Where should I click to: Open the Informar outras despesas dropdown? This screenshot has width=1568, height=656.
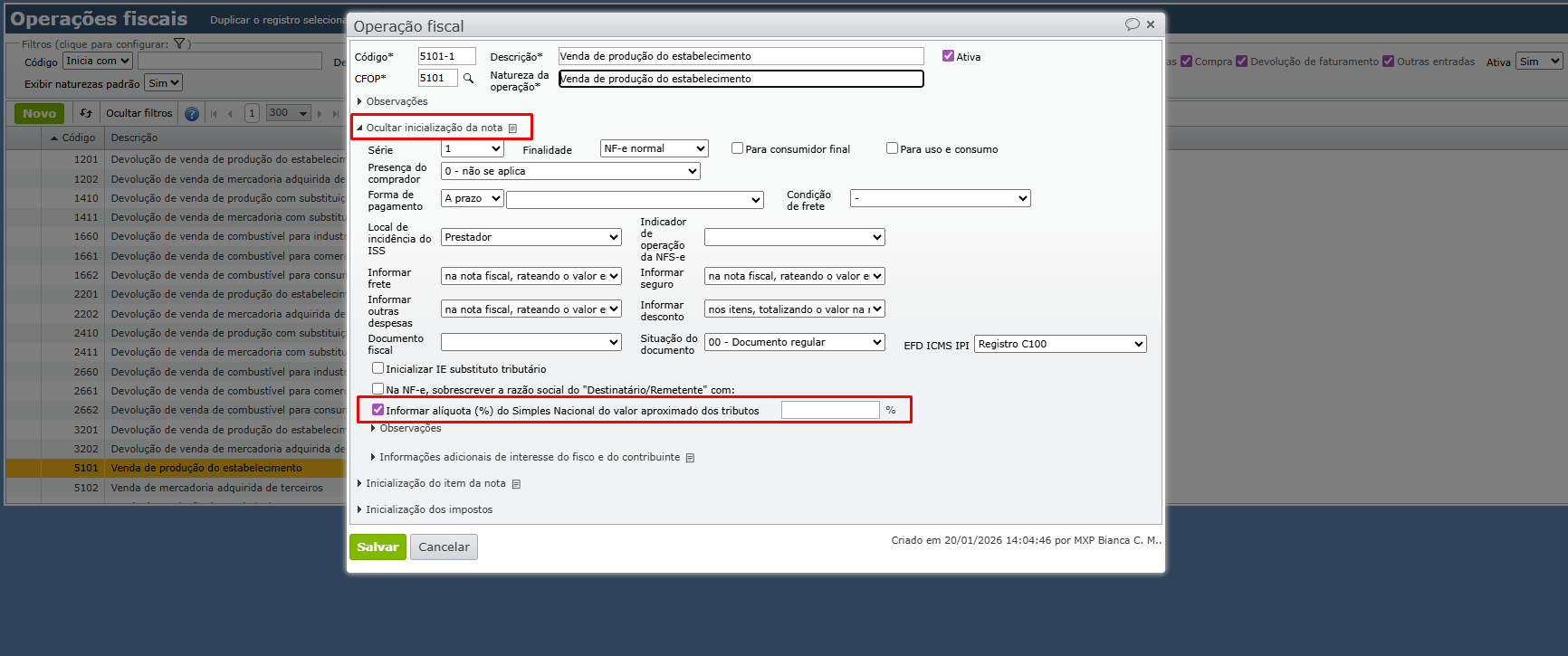tap(531, 309)
